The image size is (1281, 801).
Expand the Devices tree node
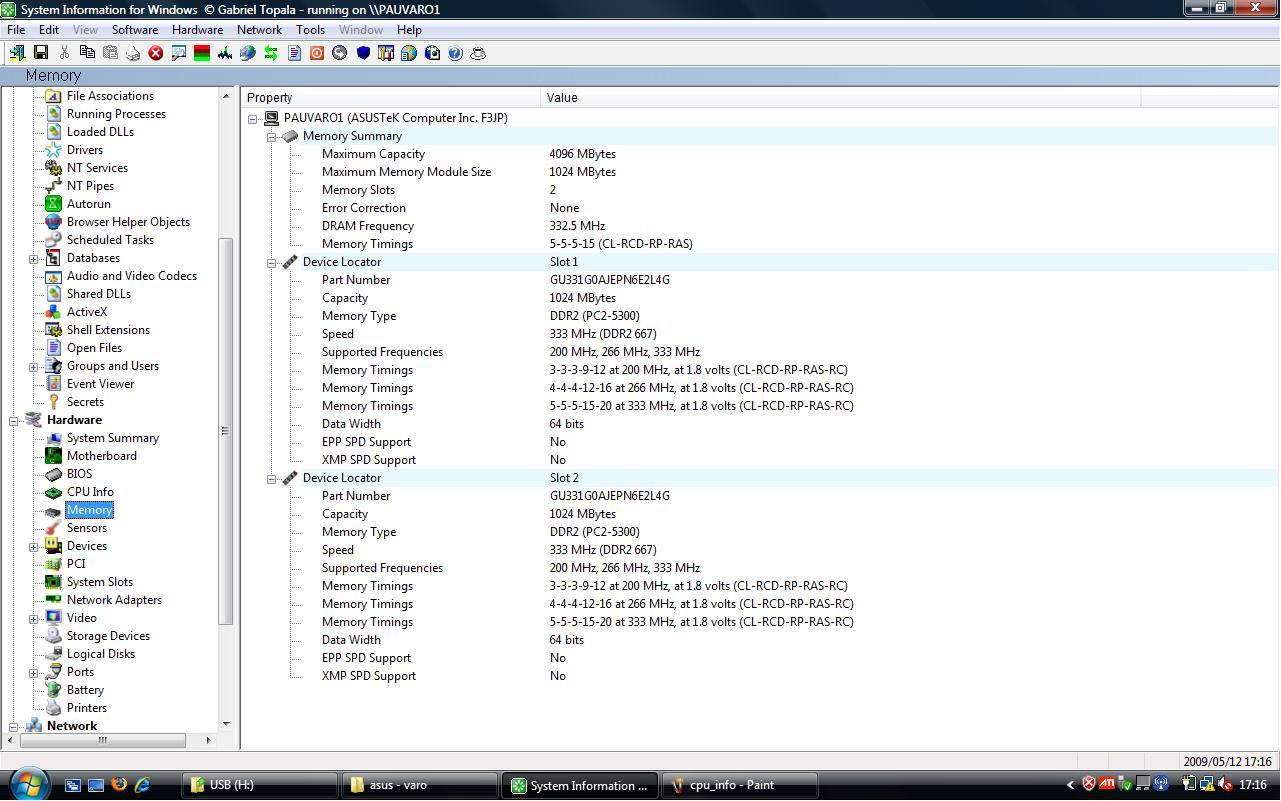33,547
